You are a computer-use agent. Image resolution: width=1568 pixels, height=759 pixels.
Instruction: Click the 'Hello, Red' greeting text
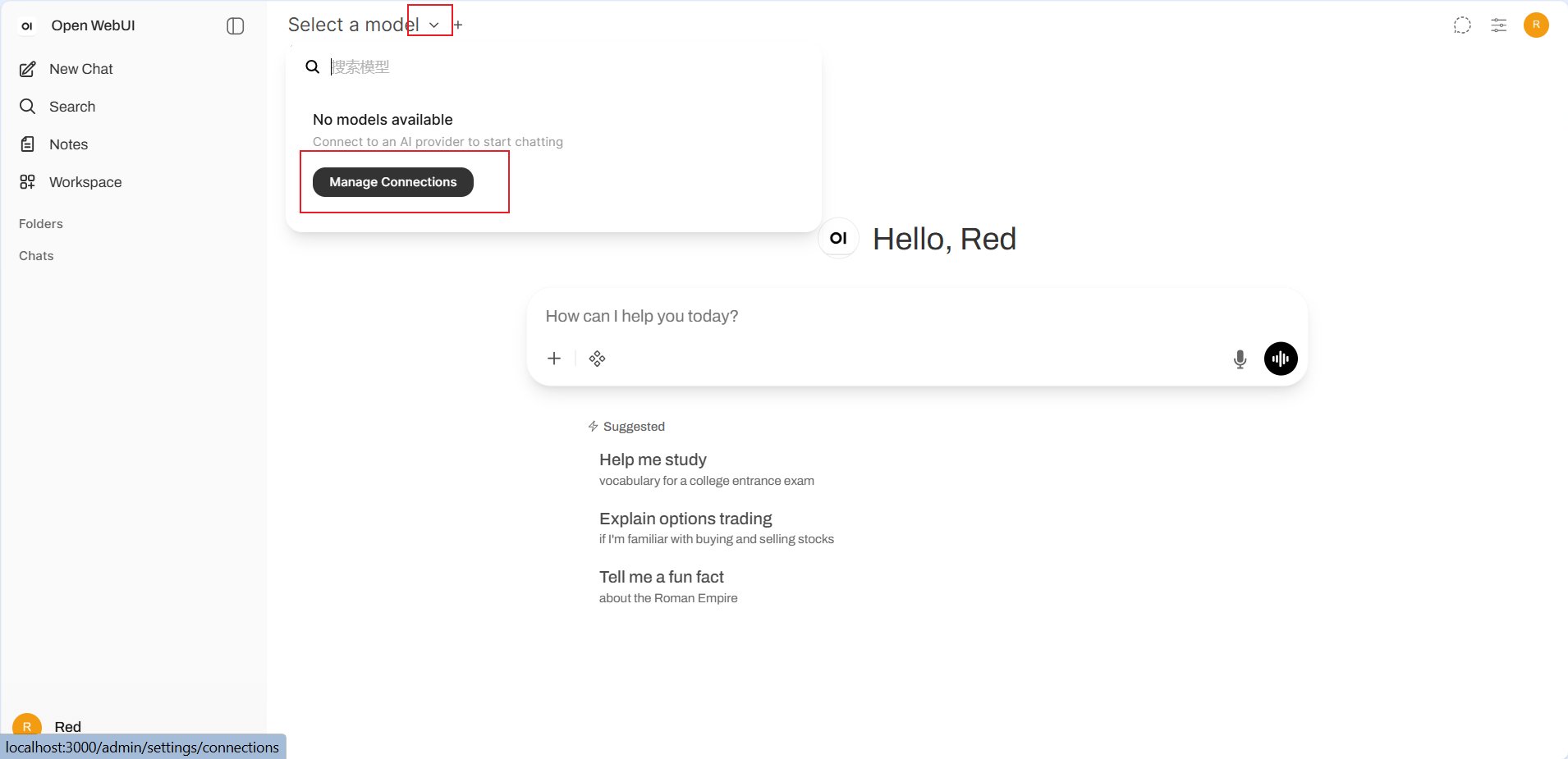coord(944,239)
